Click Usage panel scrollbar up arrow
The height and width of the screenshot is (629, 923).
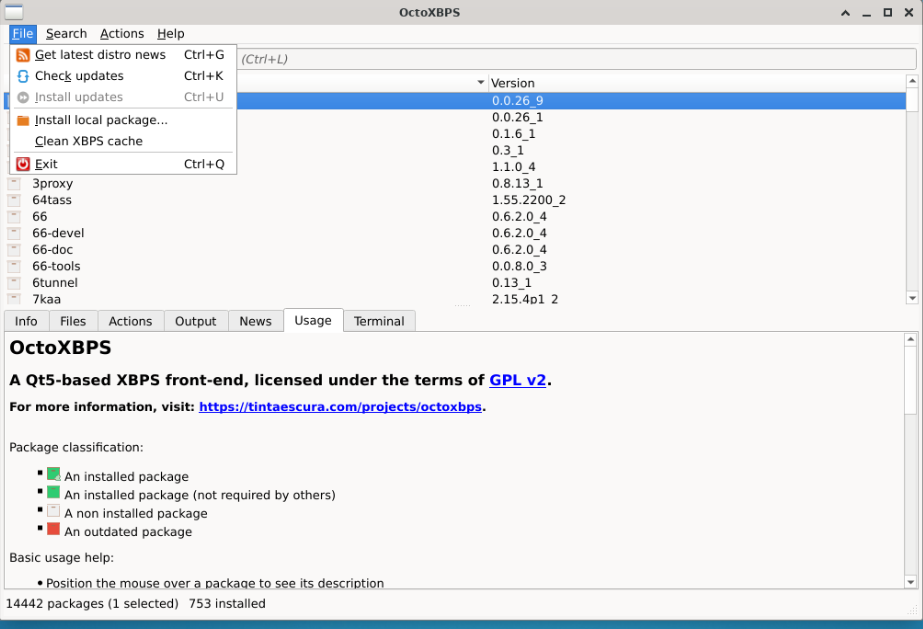click(911, 340)
